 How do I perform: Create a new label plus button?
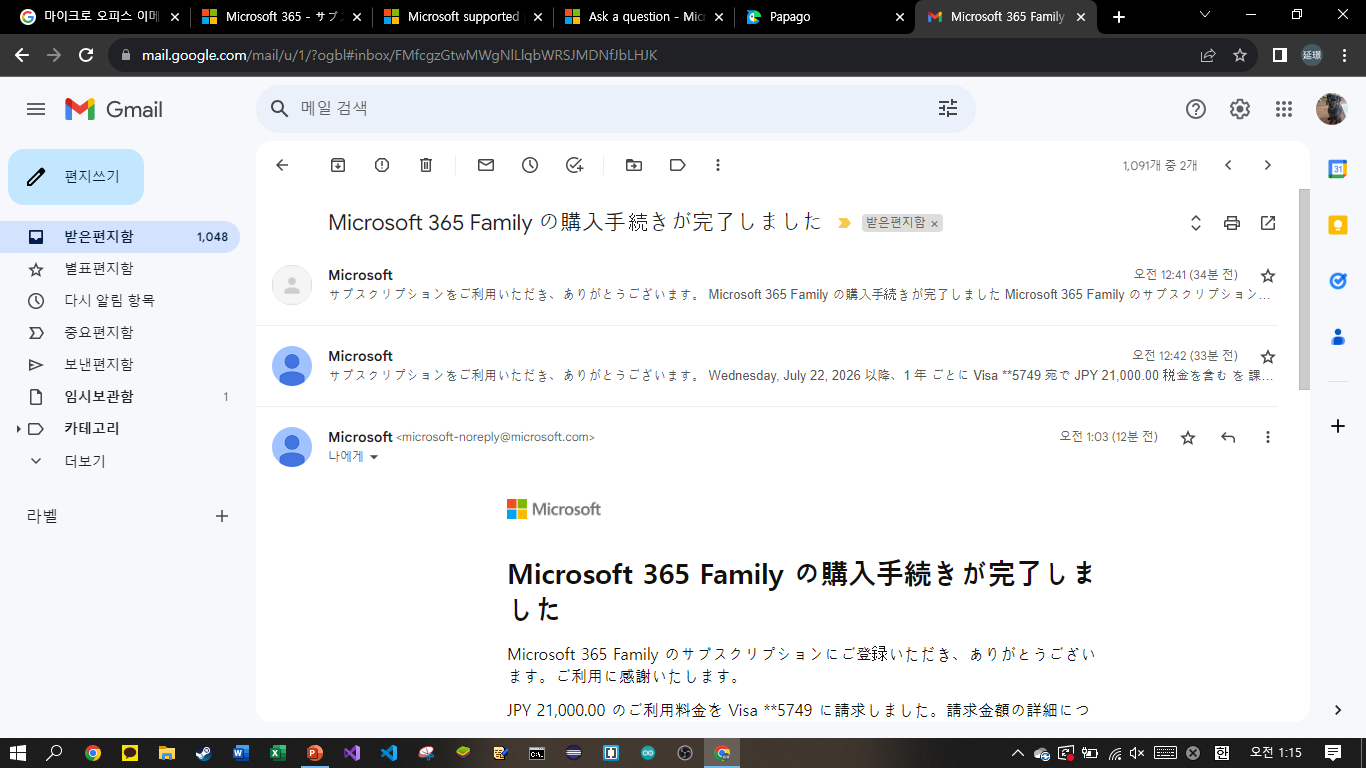(x=222, y=516)
